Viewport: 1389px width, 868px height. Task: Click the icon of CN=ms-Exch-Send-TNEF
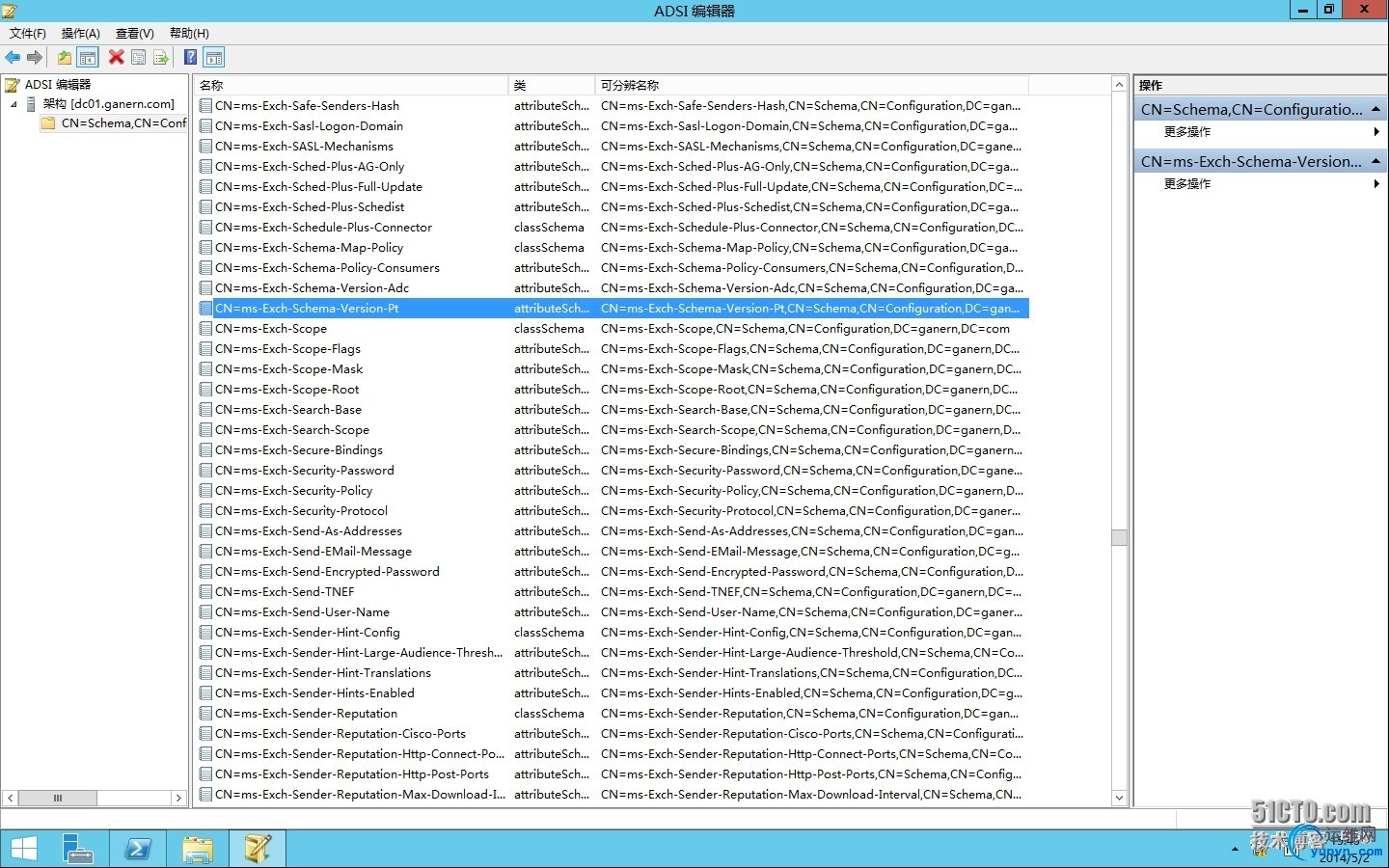coord(205,592)
